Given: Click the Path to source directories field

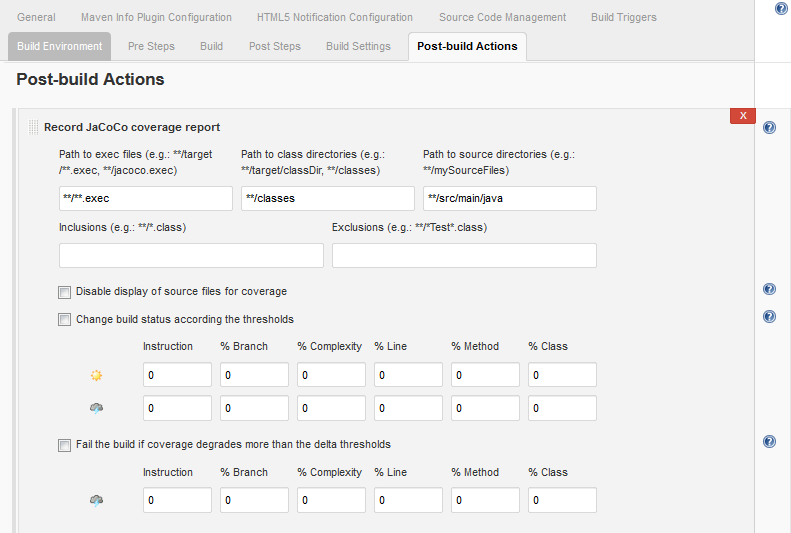Looking at the screenshot, I should (509, 198).
